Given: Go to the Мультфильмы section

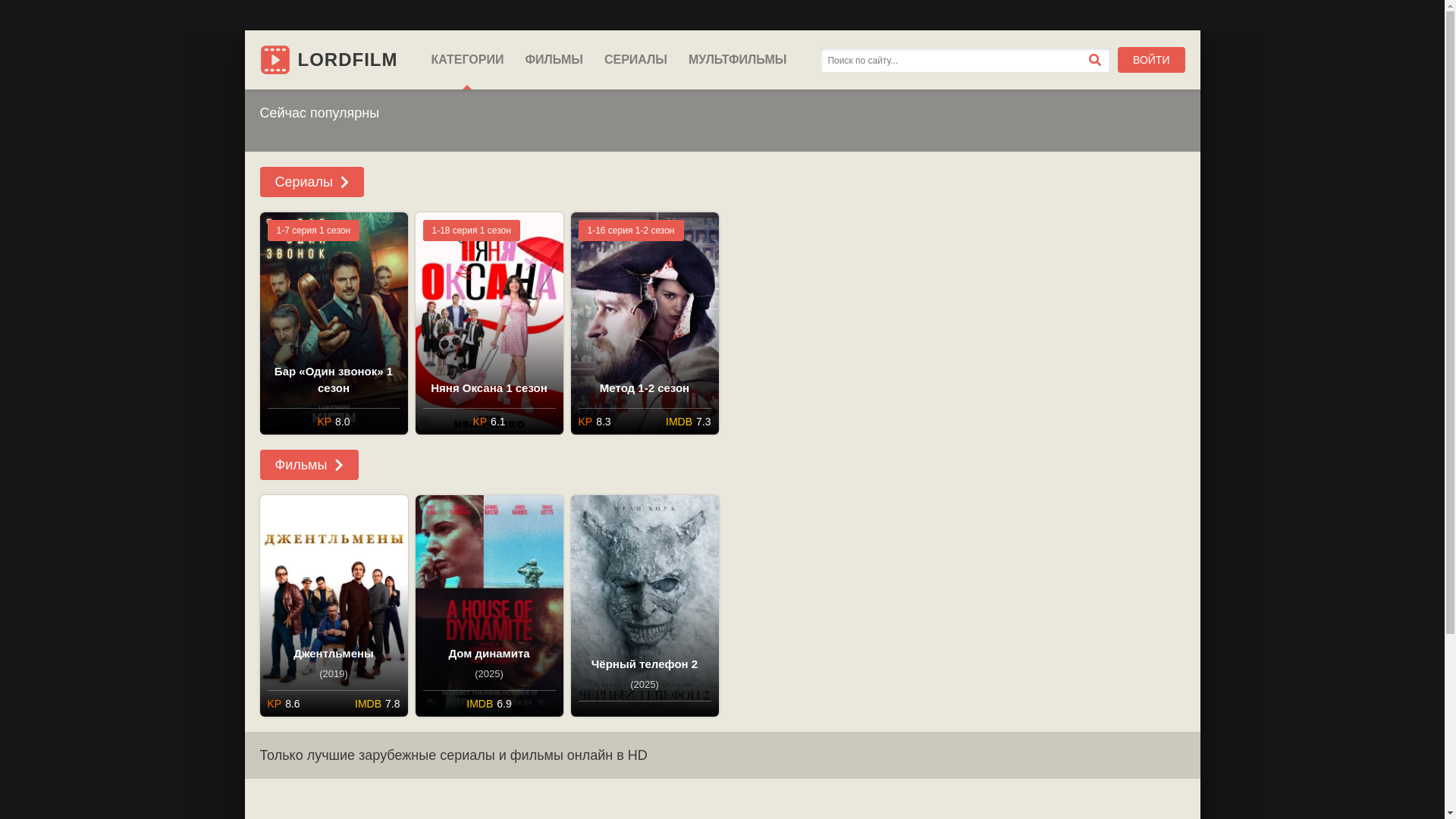Looking at the screenshot, I should (737, 60).
